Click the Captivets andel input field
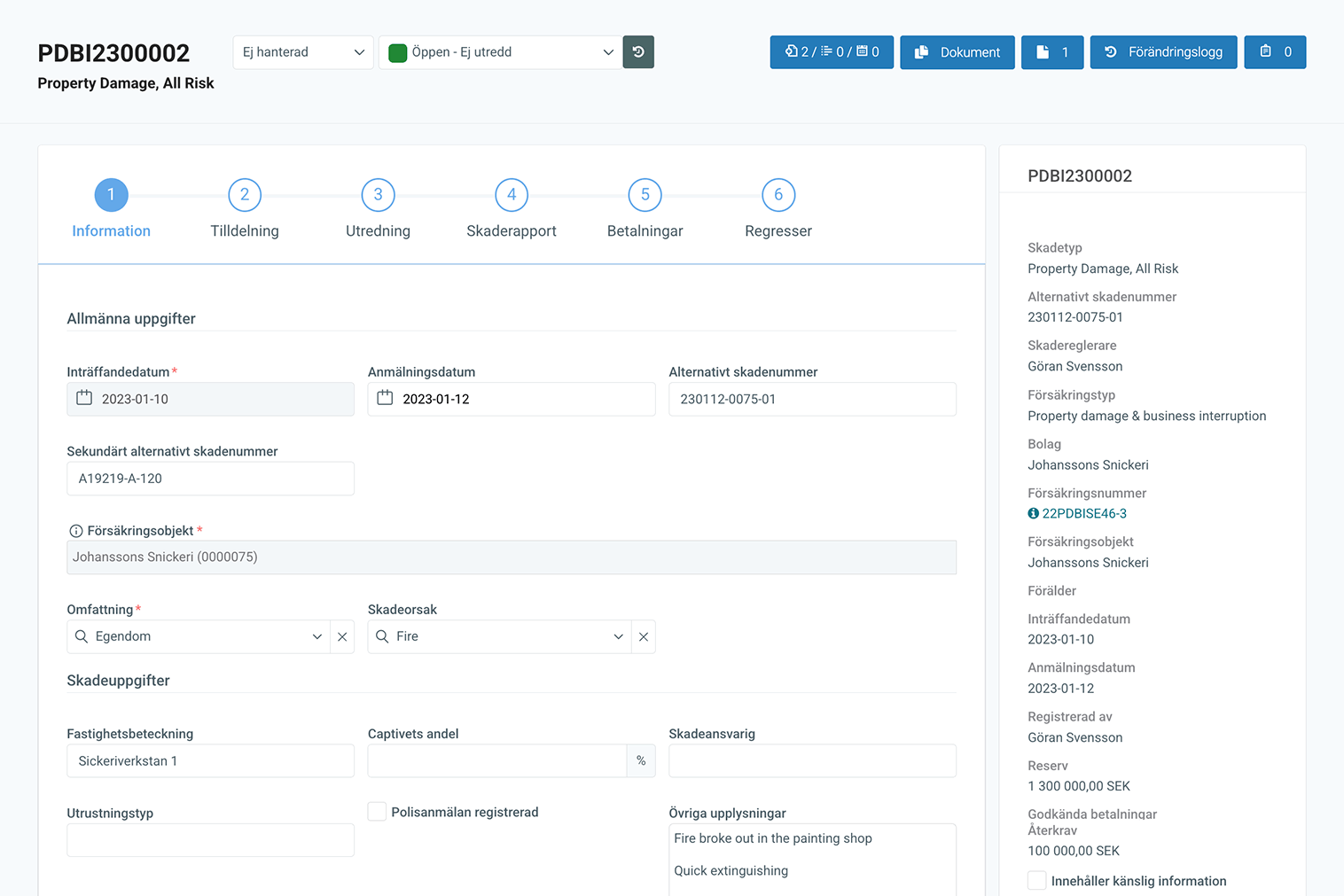The image size is (1344, 896). point(497,761)
